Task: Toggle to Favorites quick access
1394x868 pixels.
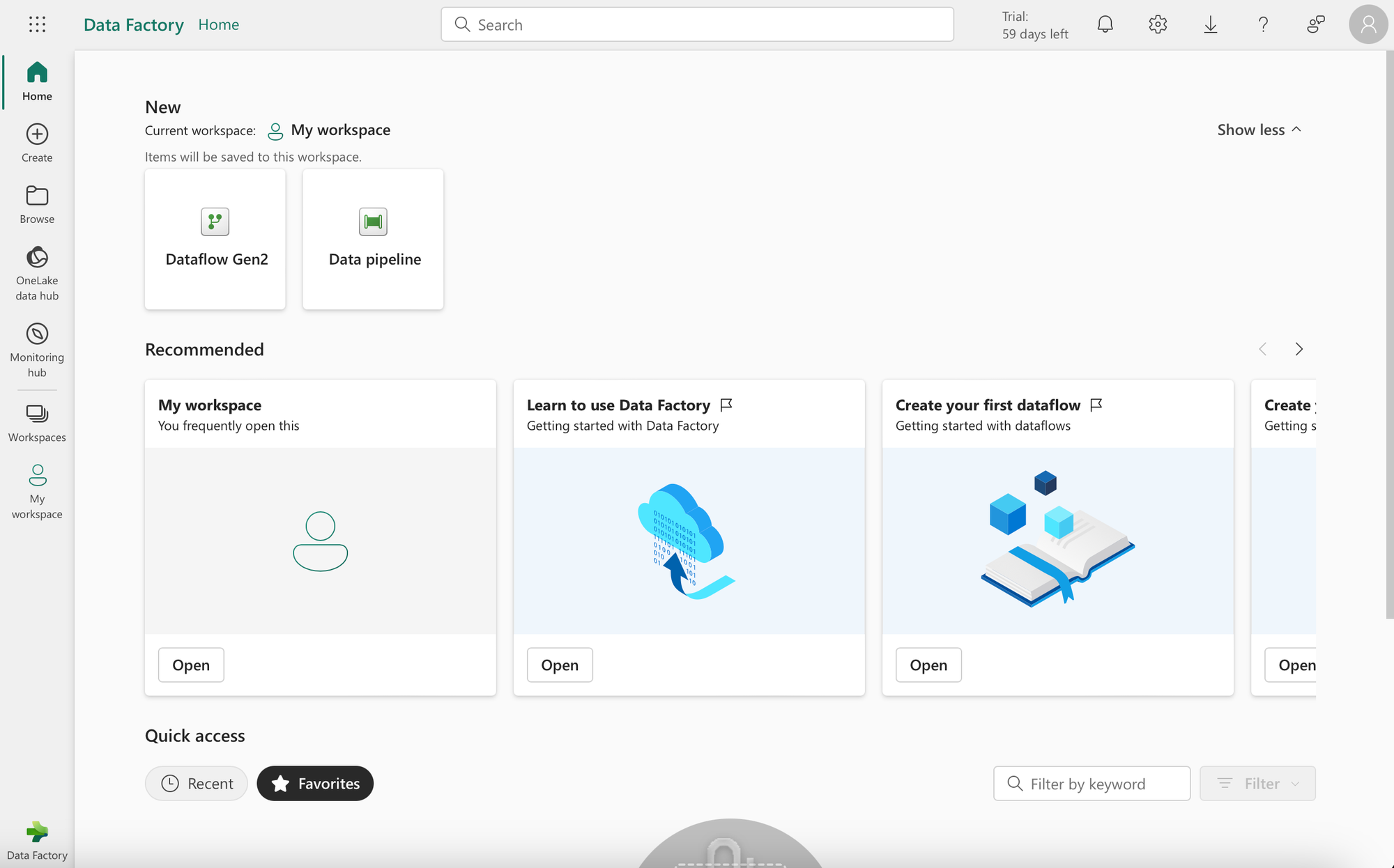Action: click(x=315, y=783)
